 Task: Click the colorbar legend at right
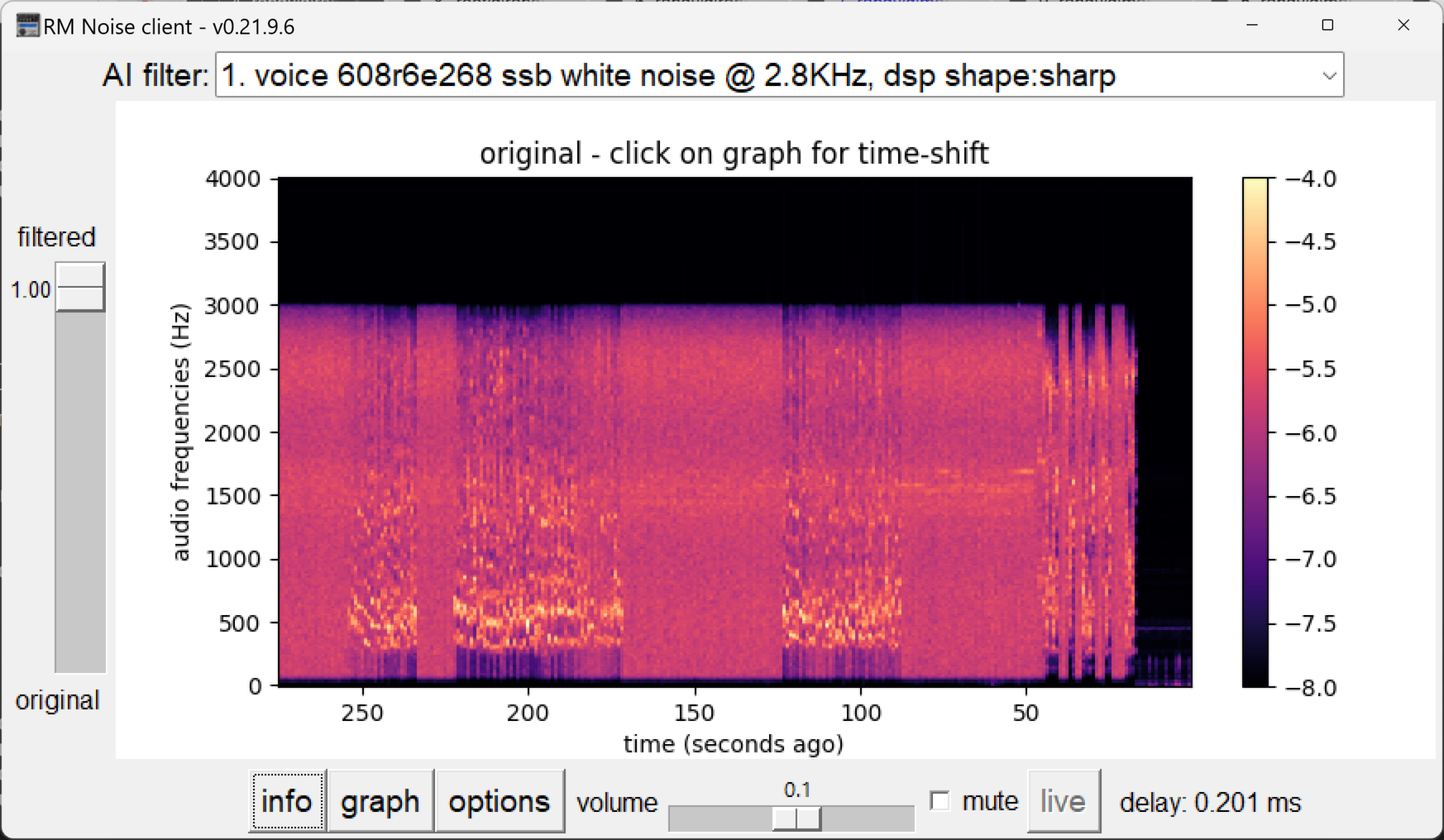[x=1255, y=431]
